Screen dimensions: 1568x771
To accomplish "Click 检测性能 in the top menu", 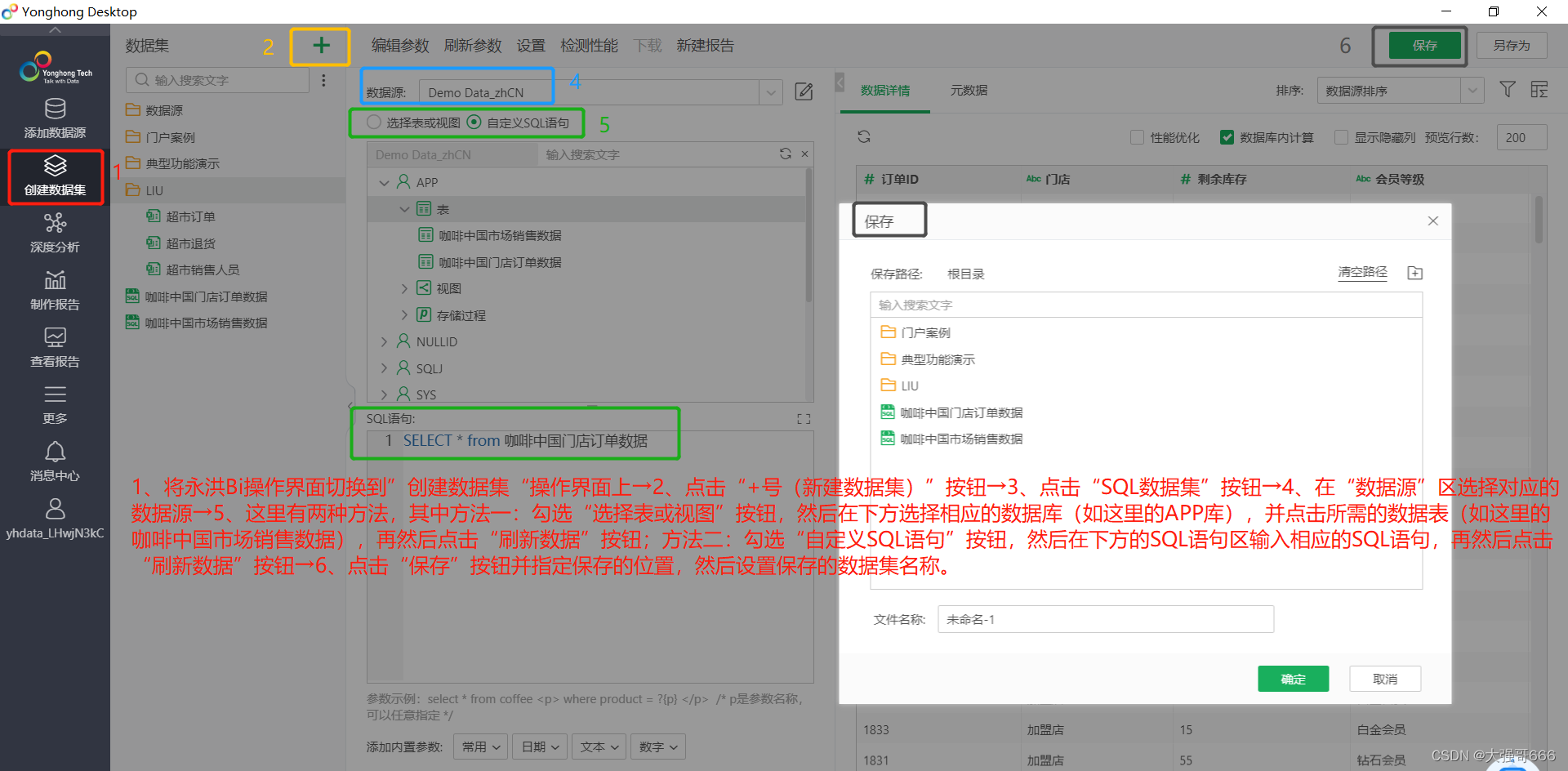I will (x=589, y=46).
